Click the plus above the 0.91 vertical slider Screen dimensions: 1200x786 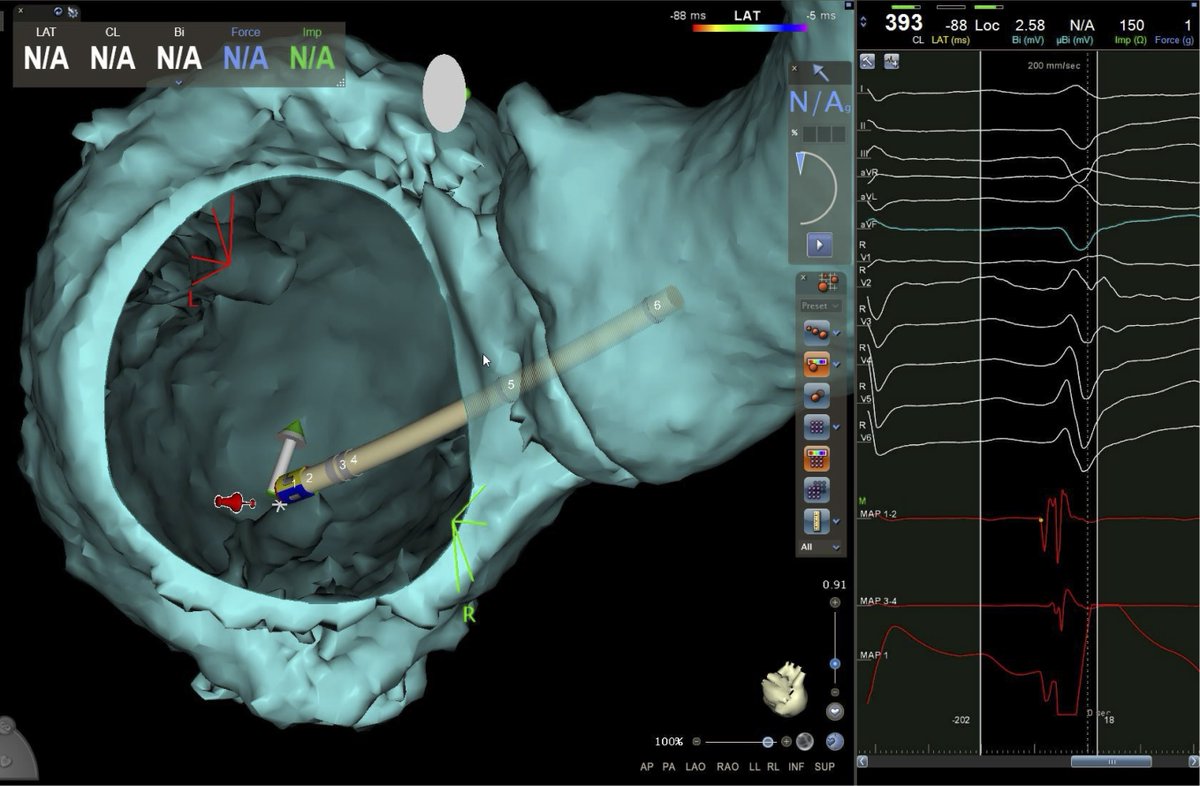tap(835, 603)
